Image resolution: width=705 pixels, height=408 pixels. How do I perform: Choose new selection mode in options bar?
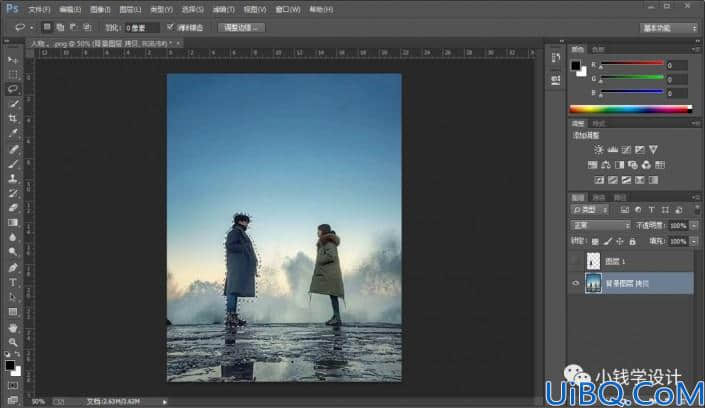pos(47,27)
